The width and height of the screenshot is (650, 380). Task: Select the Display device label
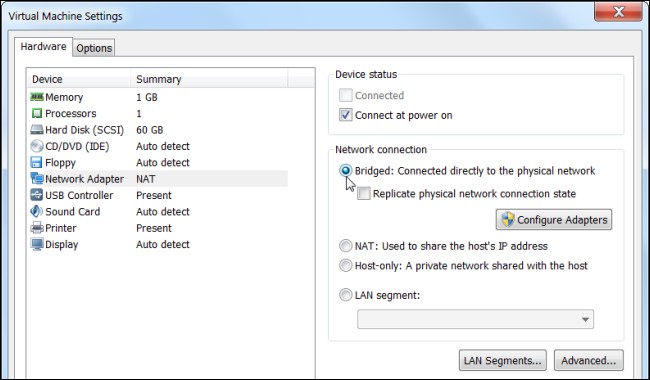coord(61,244)
